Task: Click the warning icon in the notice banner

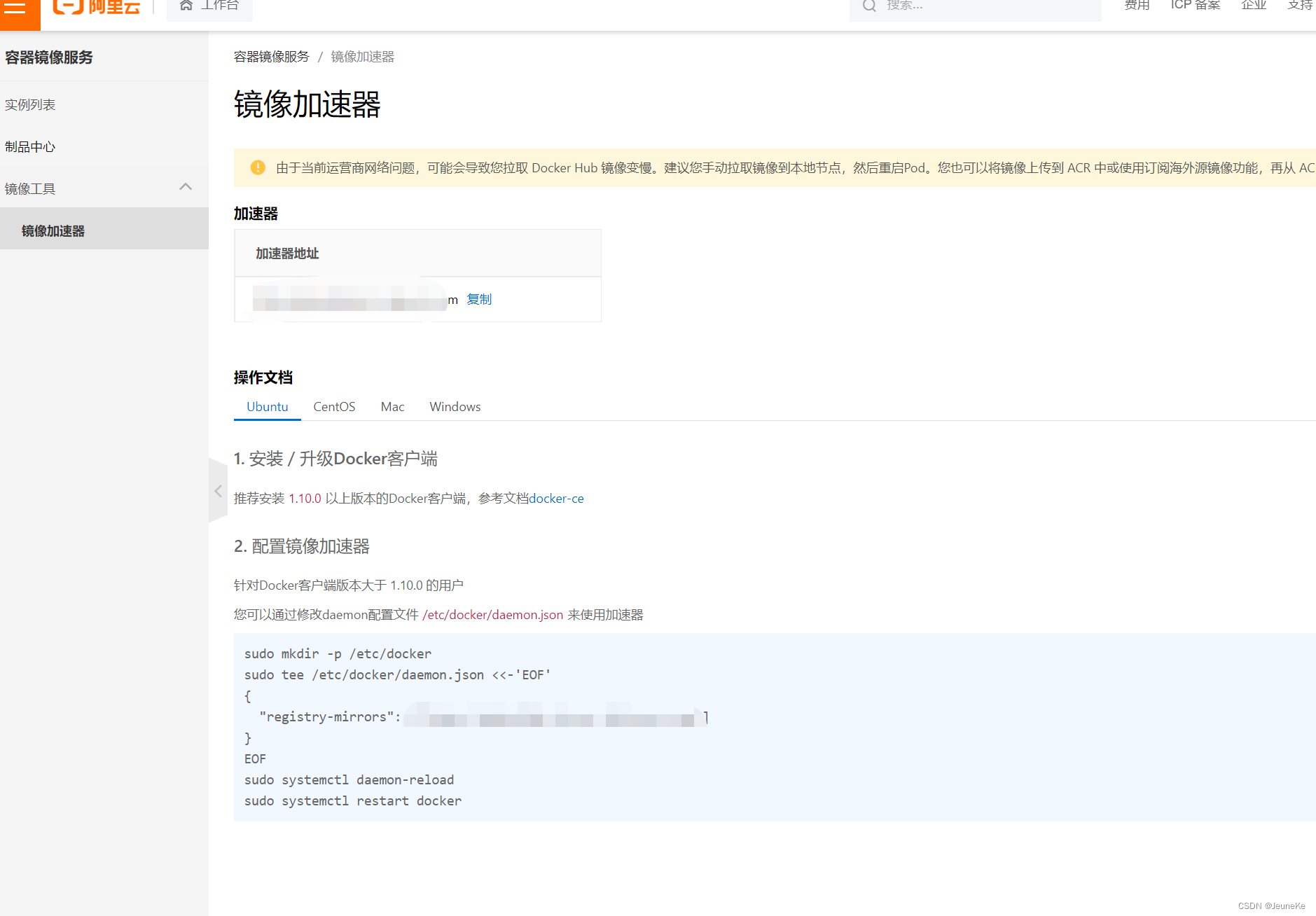Action: point(258,167)
